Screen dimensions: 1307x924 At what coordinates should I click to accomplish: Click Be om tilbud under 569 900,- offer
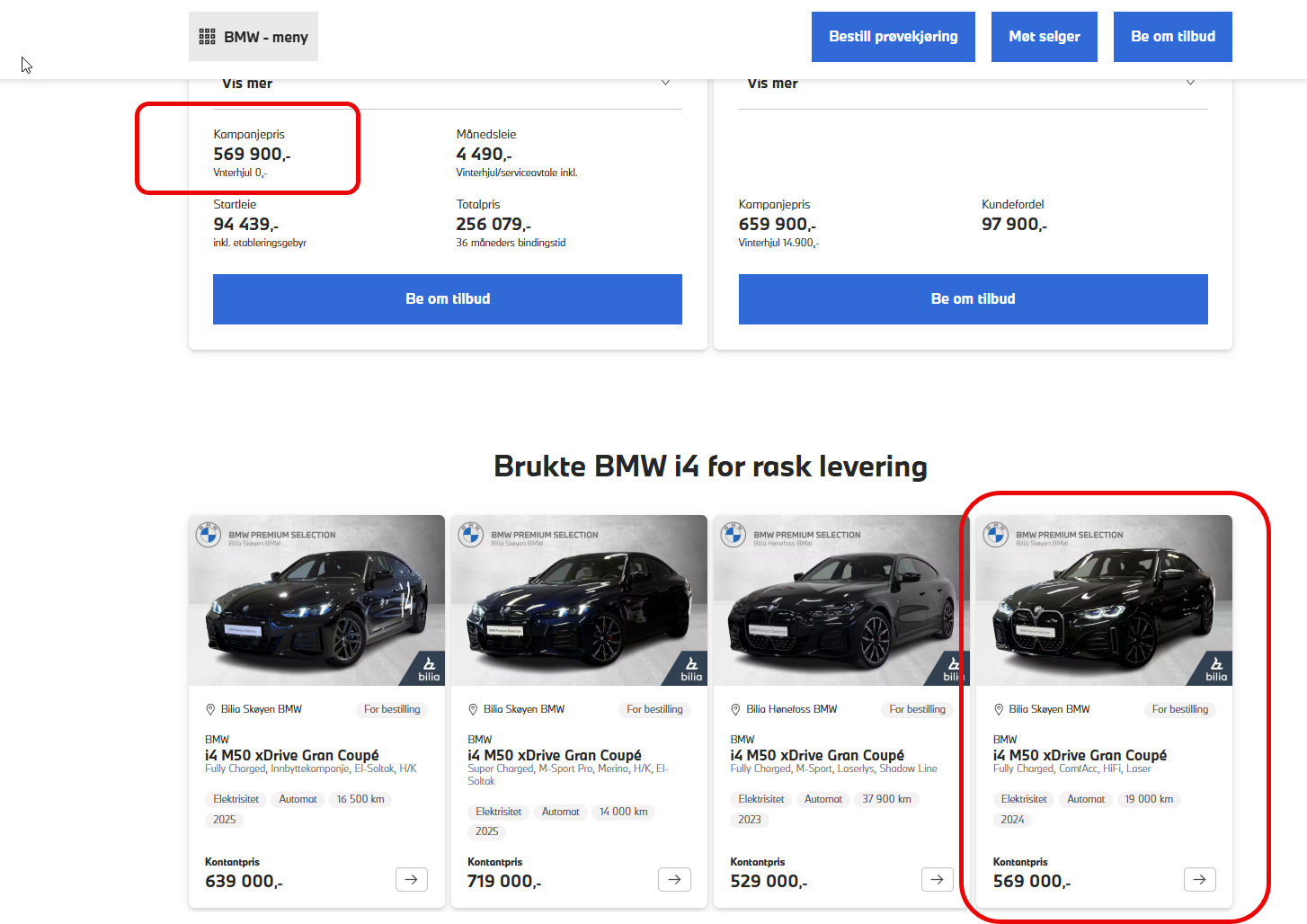click(x=448, y=299)
